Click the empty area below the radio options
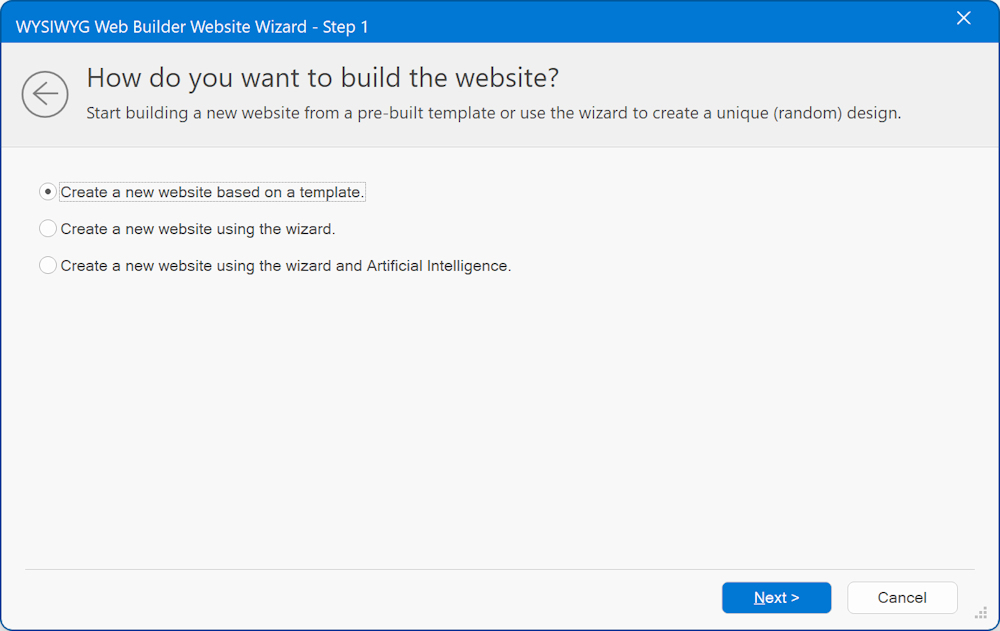 click(500, 420)
